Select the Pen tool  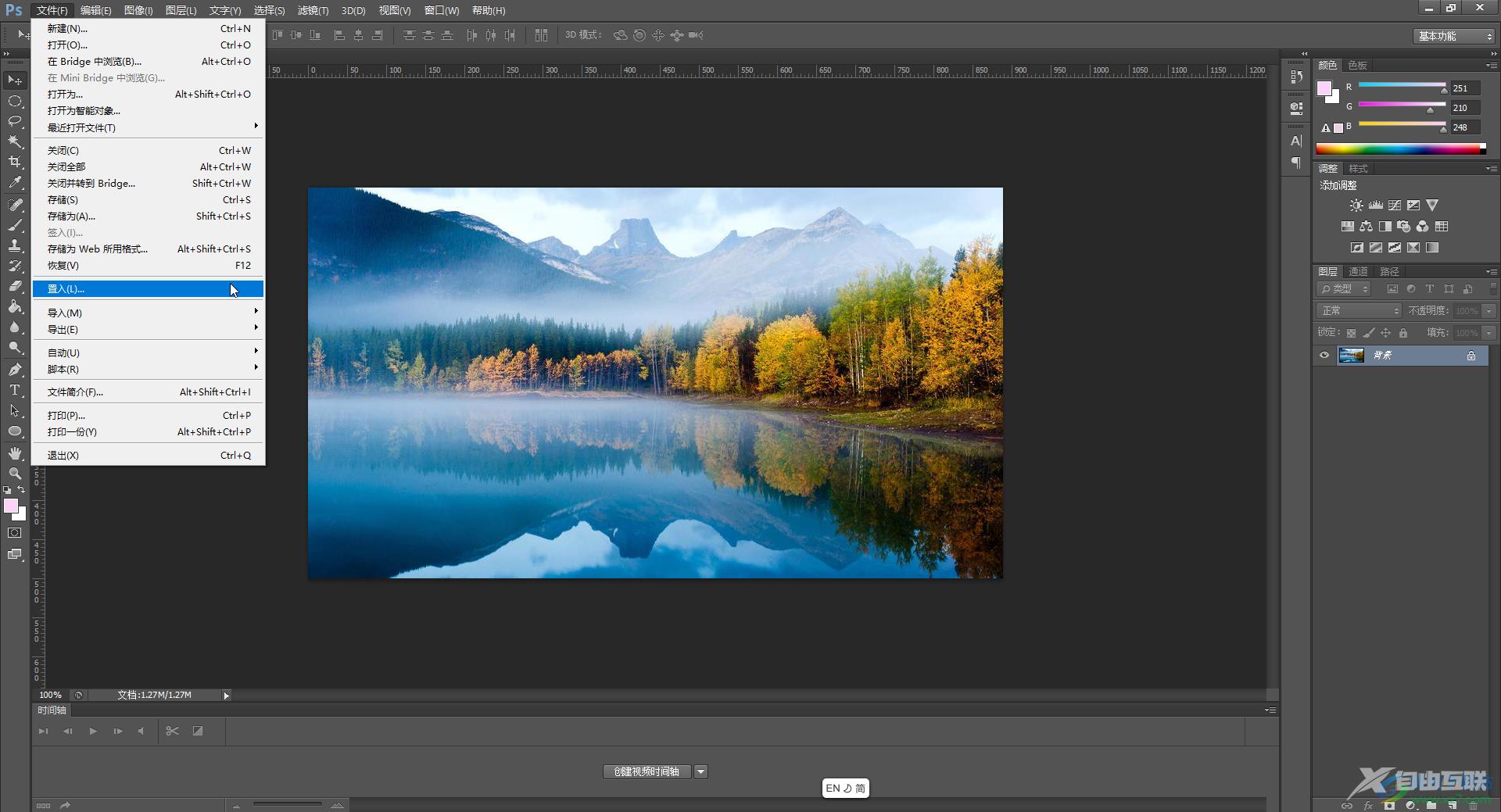pos(15,370)
